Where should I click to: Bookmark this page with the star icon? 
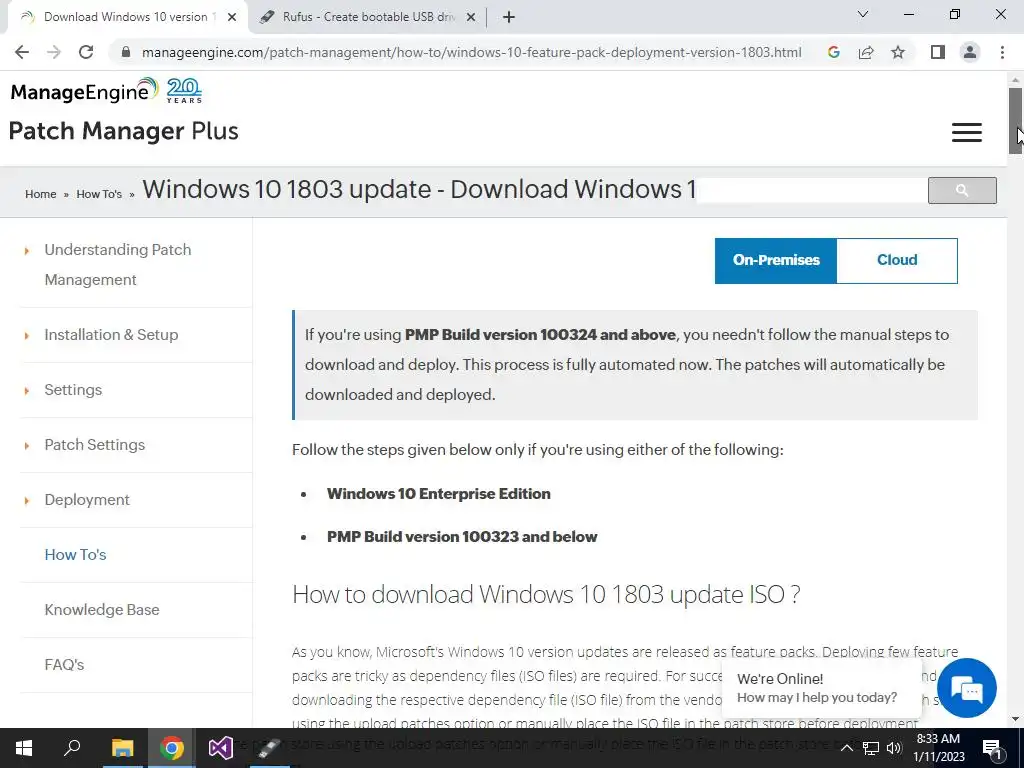[x=898, y=52]
